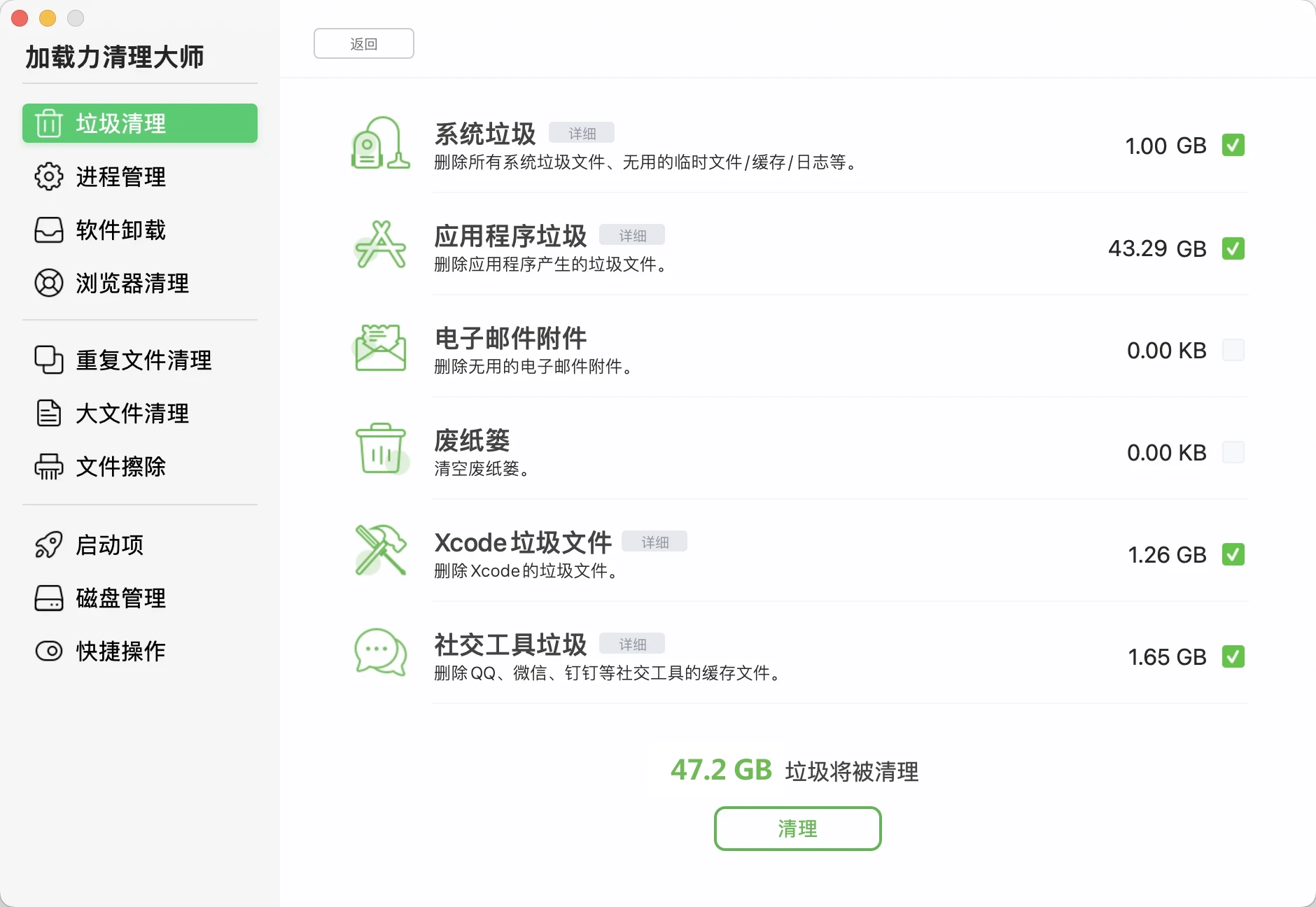Open 进程管理 in the sidebar
This screenshot has height=907, width=1316.
point(140,176)
